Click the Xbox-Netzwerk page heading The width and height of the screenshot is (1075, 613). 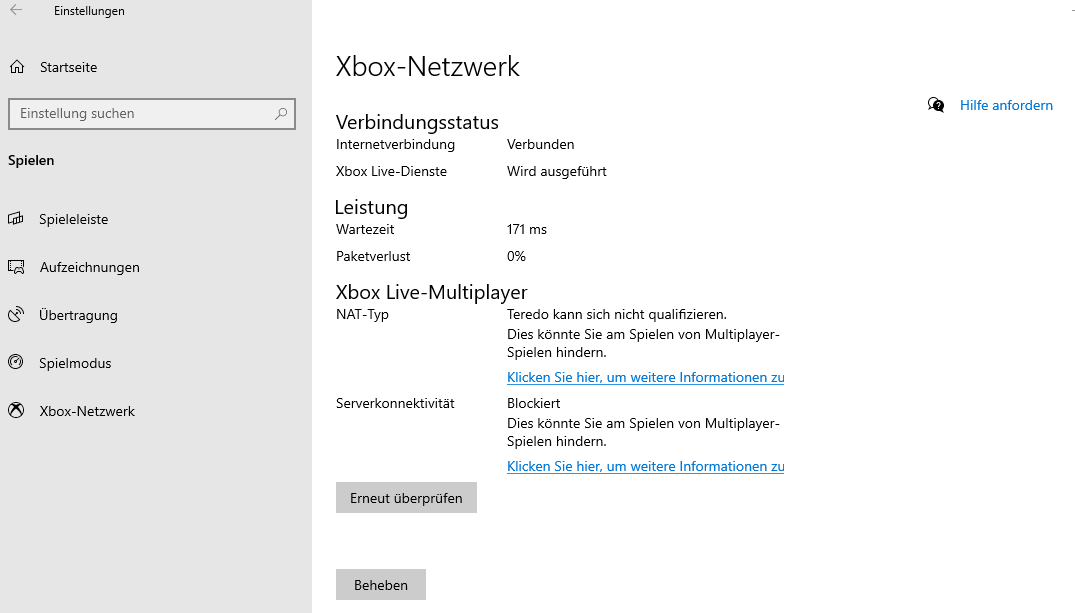pos(428,67)
